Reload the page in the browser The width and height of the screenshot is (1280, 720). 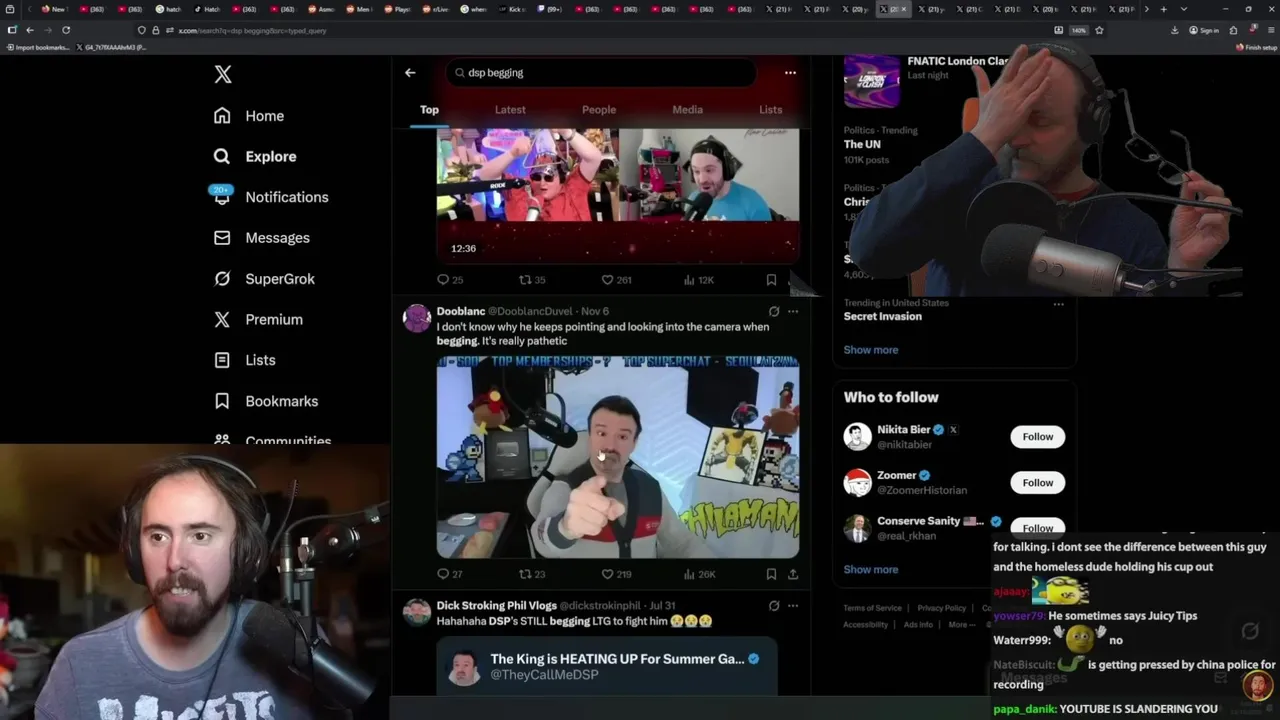tap(66, 30)
